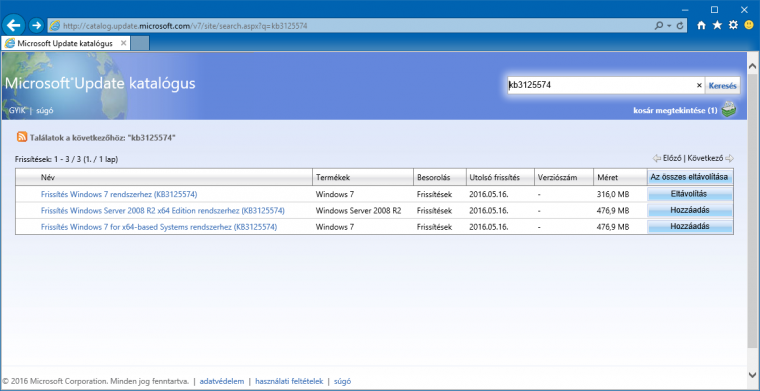Open favorites with the star icon
760x391 pixels.
click(x=717, y=25)
